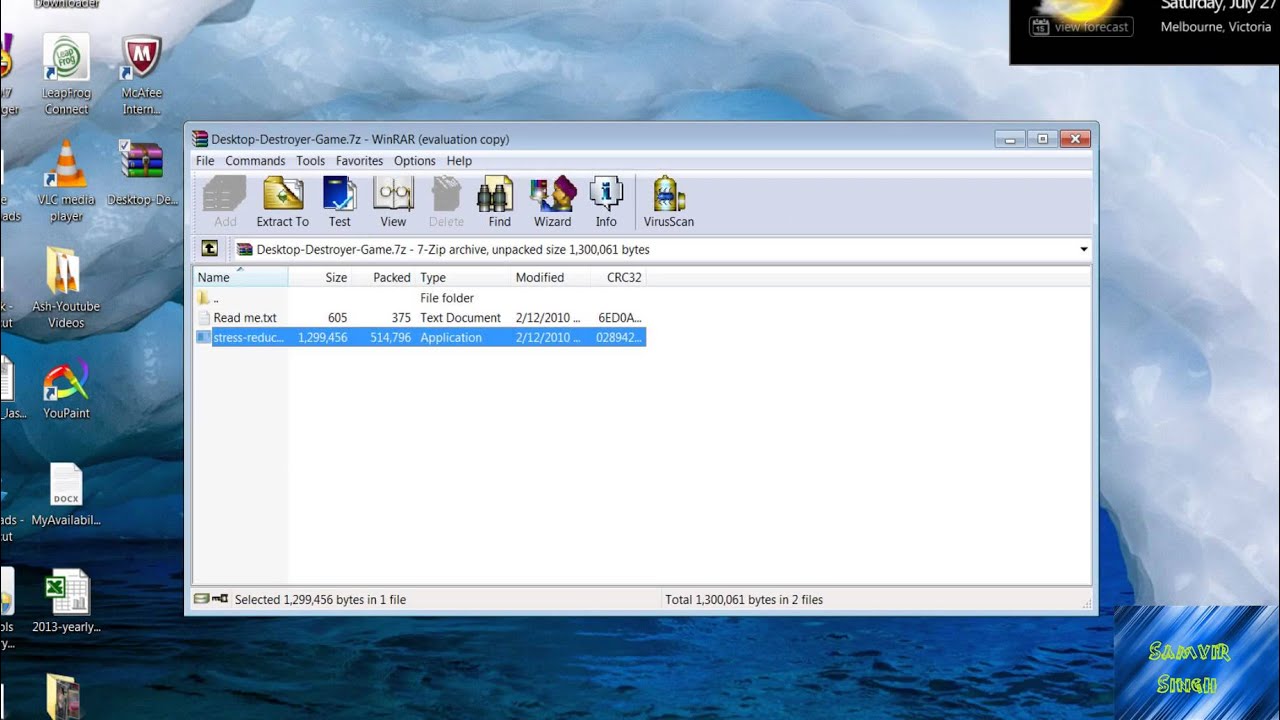
Task: Select the Read me.txt file
Action: pyautogui.click(x=245, y=318)
